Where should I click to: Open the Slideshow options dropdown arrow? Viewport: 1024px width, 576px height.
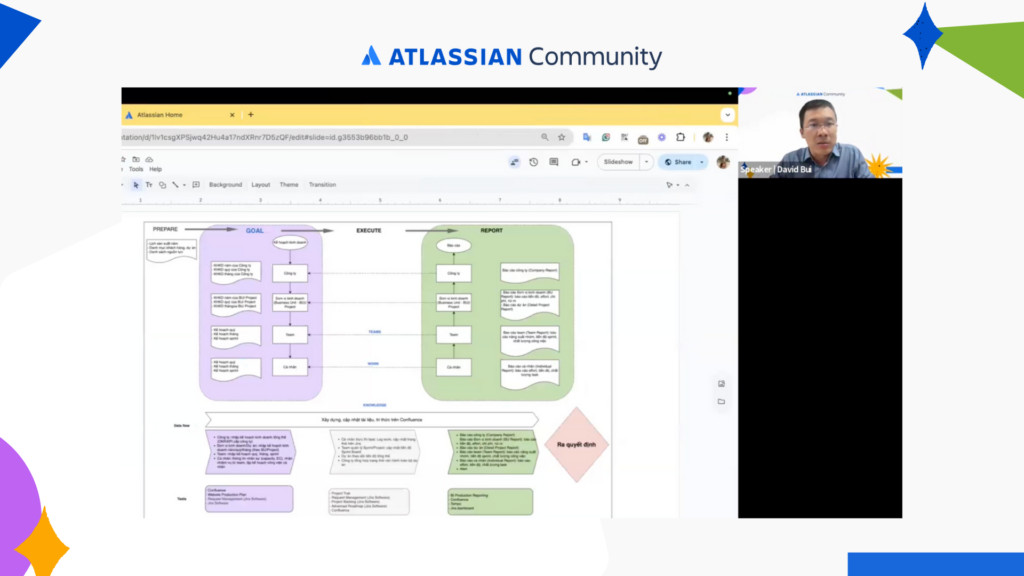click(647, 162)
